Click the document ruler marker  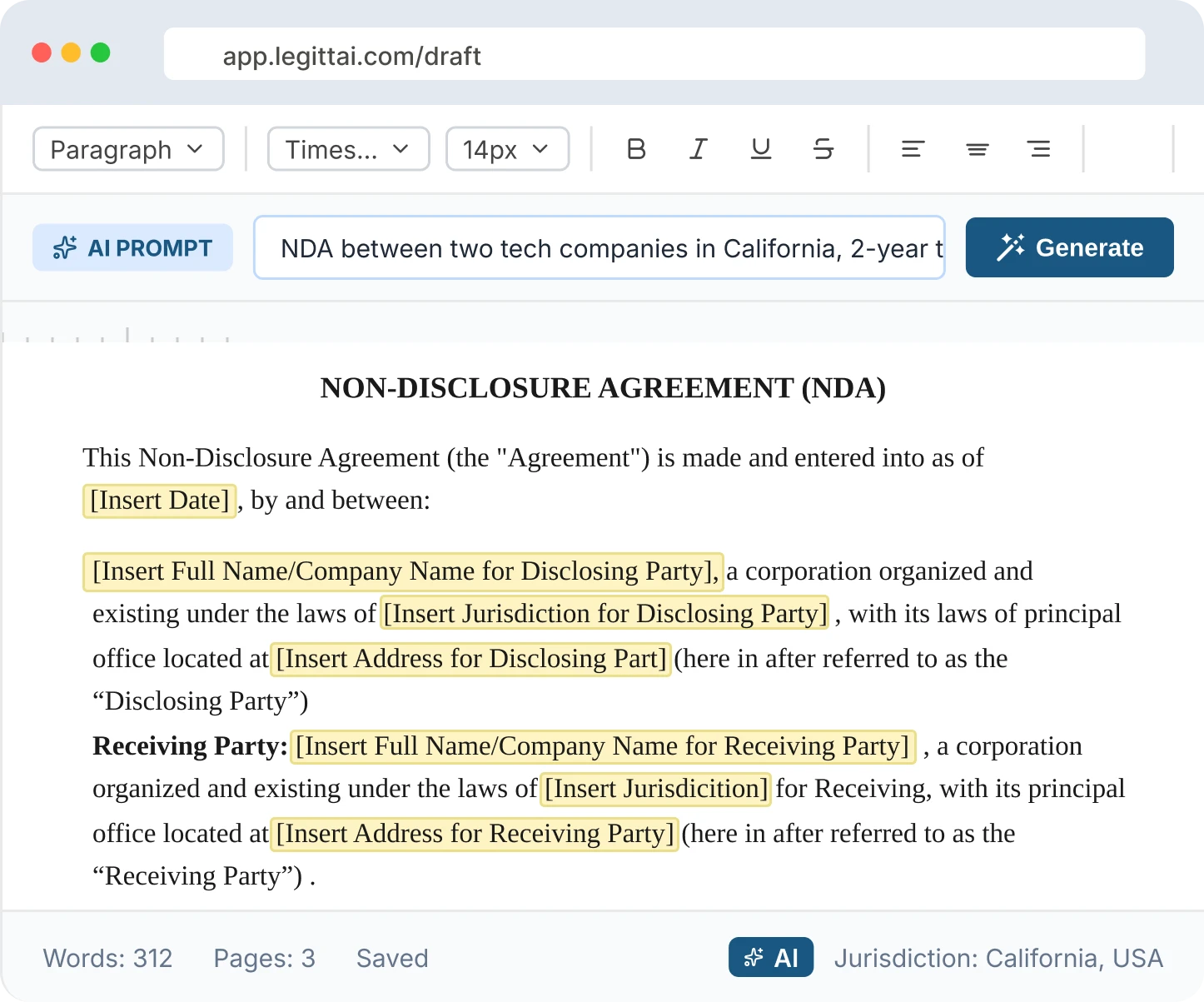pos(127,335)
